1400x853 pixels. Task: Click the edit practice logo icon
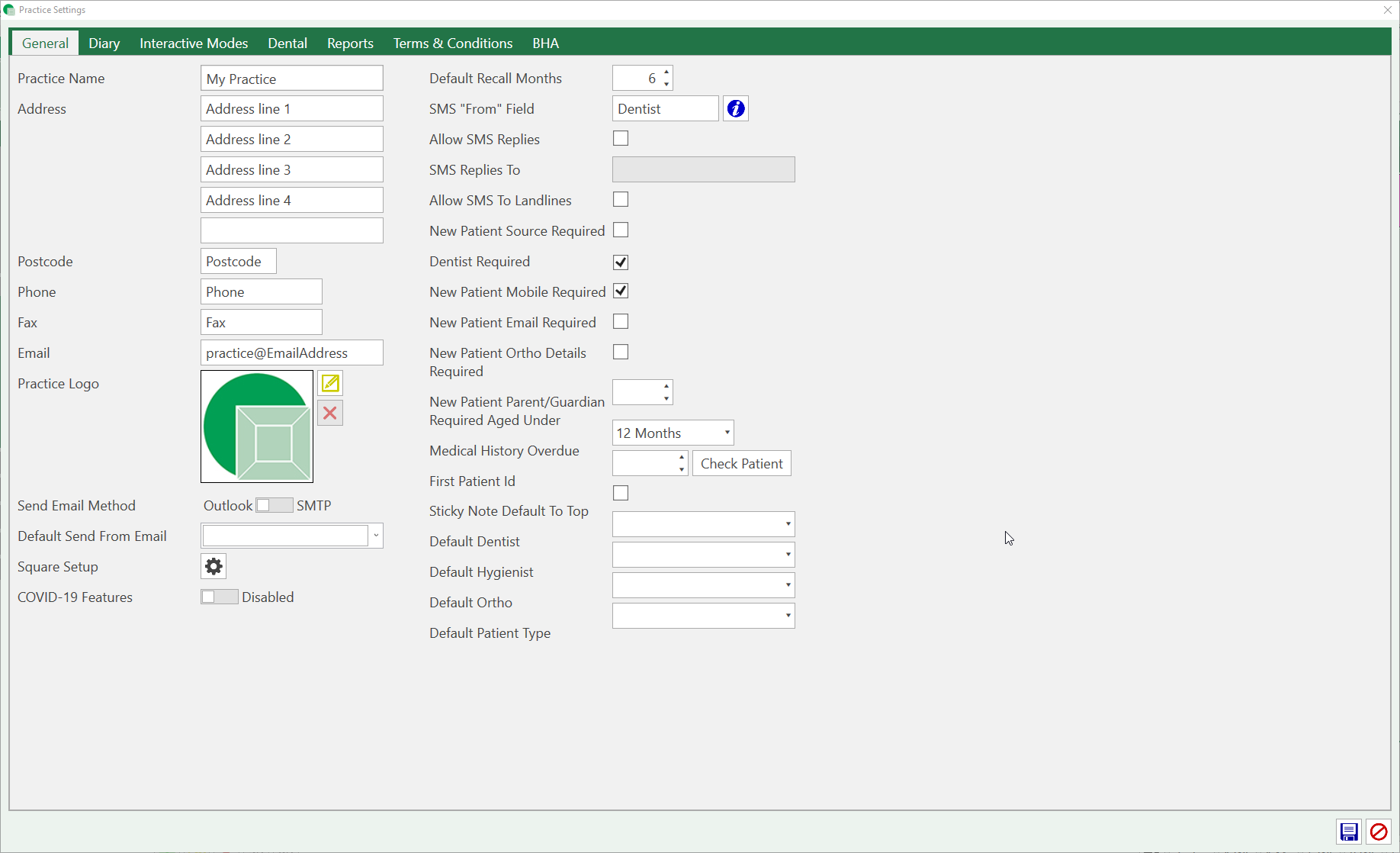[x=330, y=383]
